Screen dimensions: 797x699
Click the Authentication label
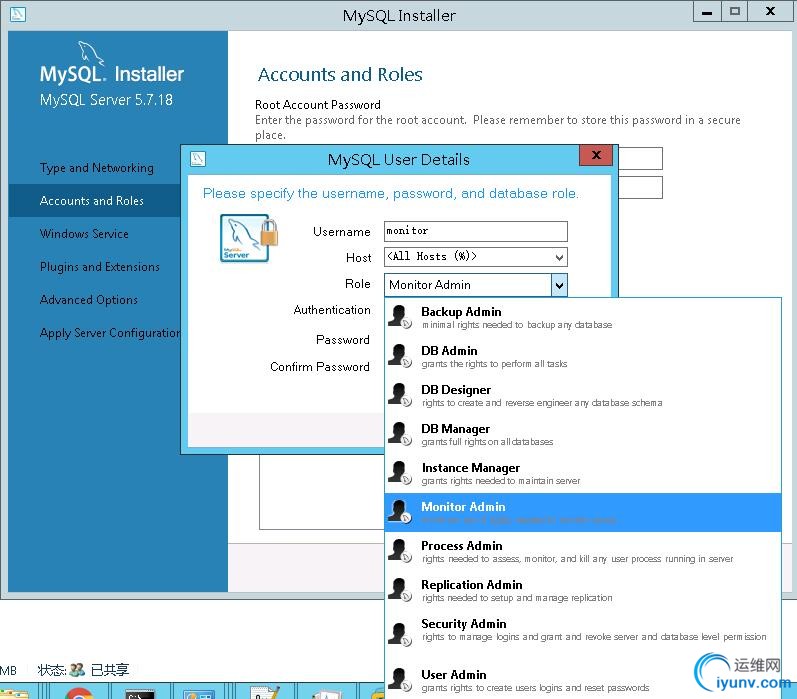click(x=332, y=310)
